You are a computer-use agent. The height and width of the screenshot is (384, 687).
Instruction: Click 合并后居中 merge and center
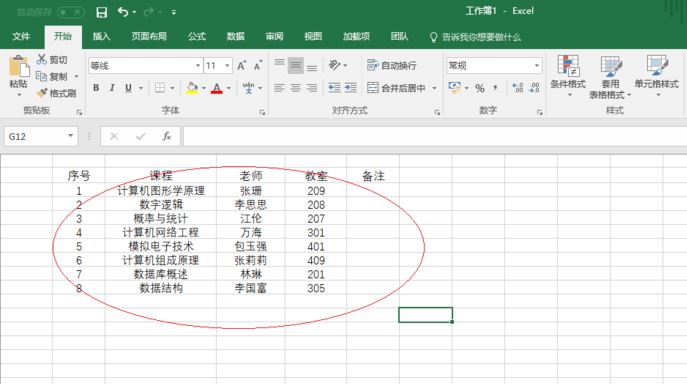coord(397,88)
